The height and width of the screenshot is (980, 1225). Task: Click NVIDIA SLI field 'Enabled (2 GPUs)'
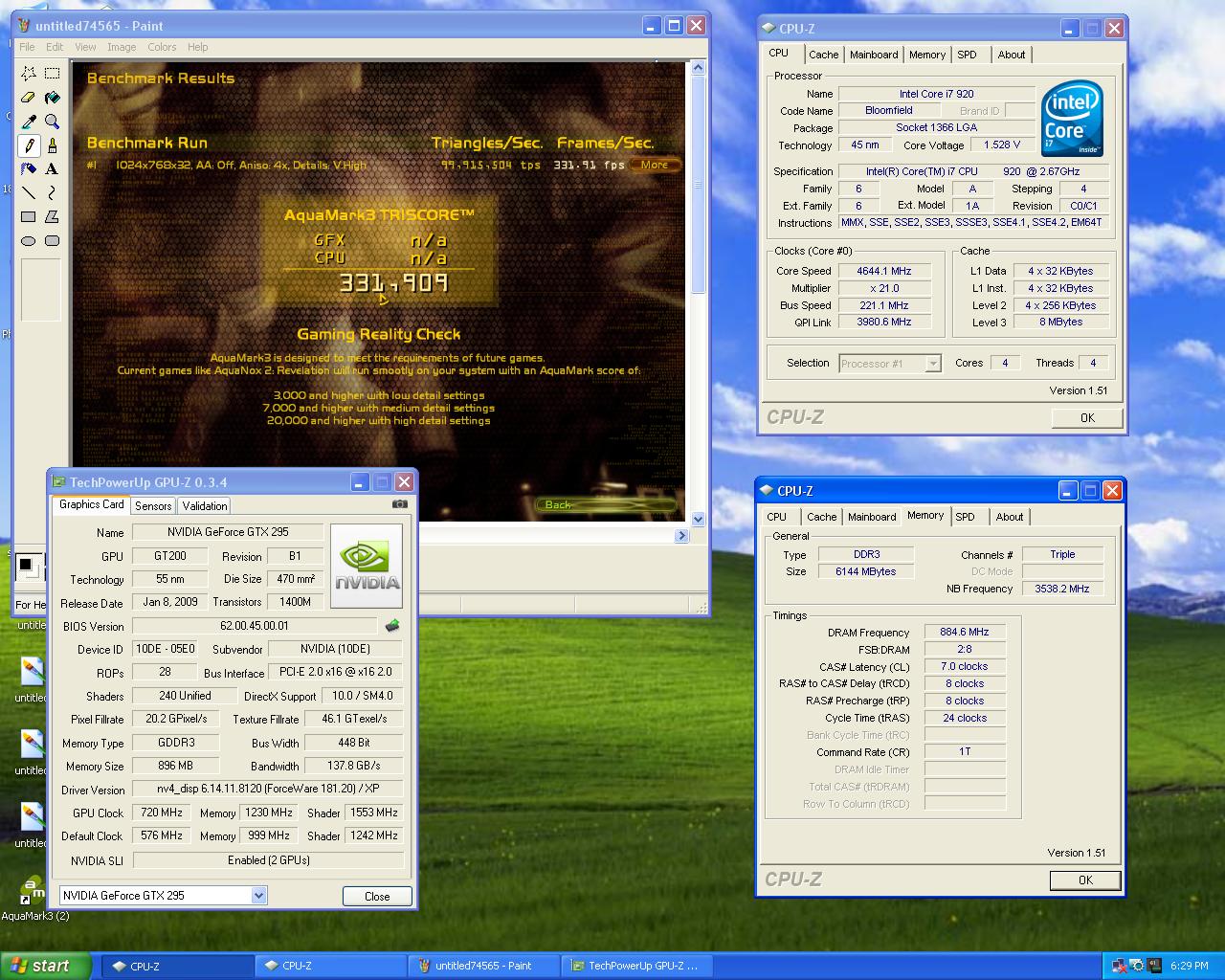click(268, 860)
